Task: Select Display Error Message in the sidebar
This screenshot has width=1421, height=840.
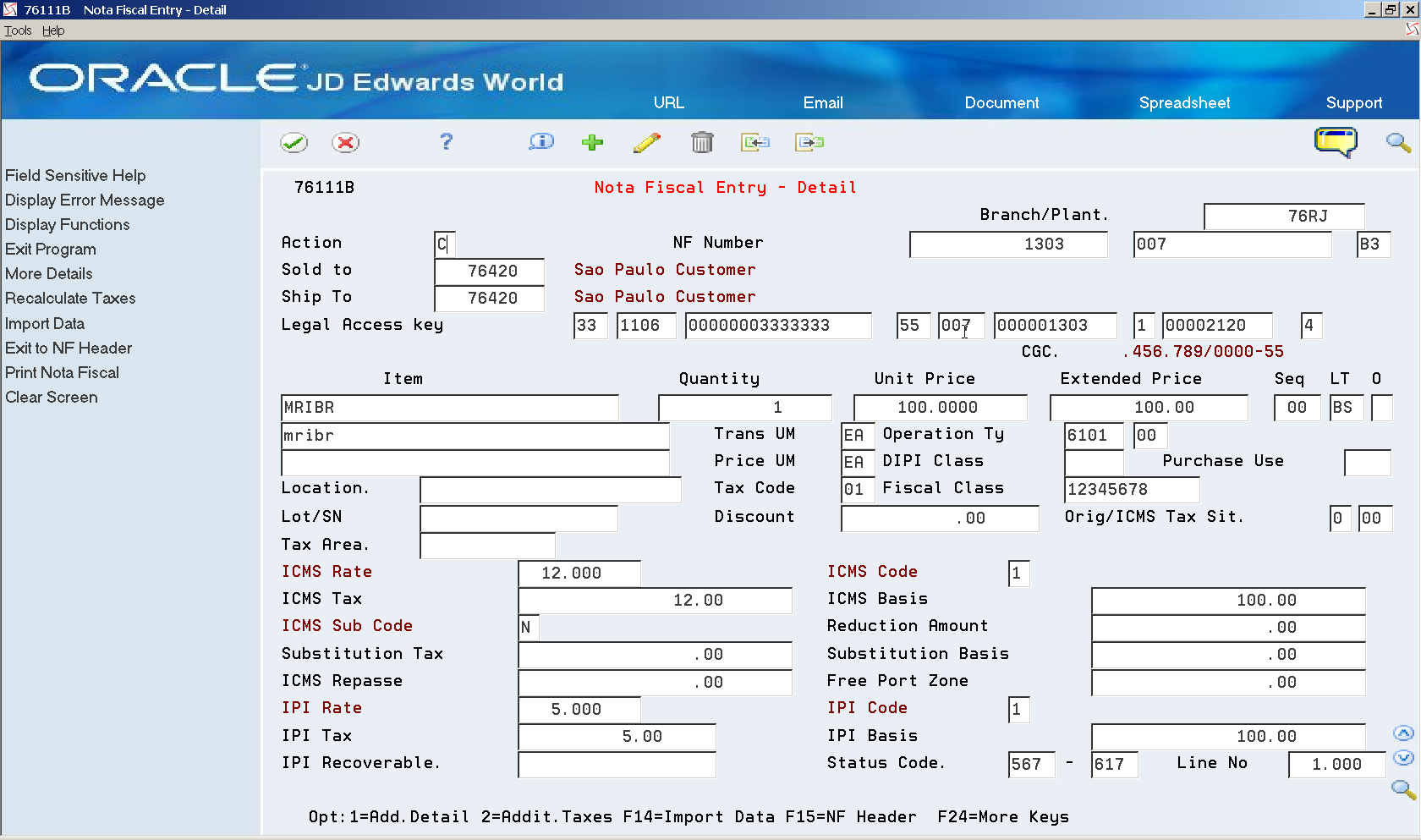Action: point(85,200)
